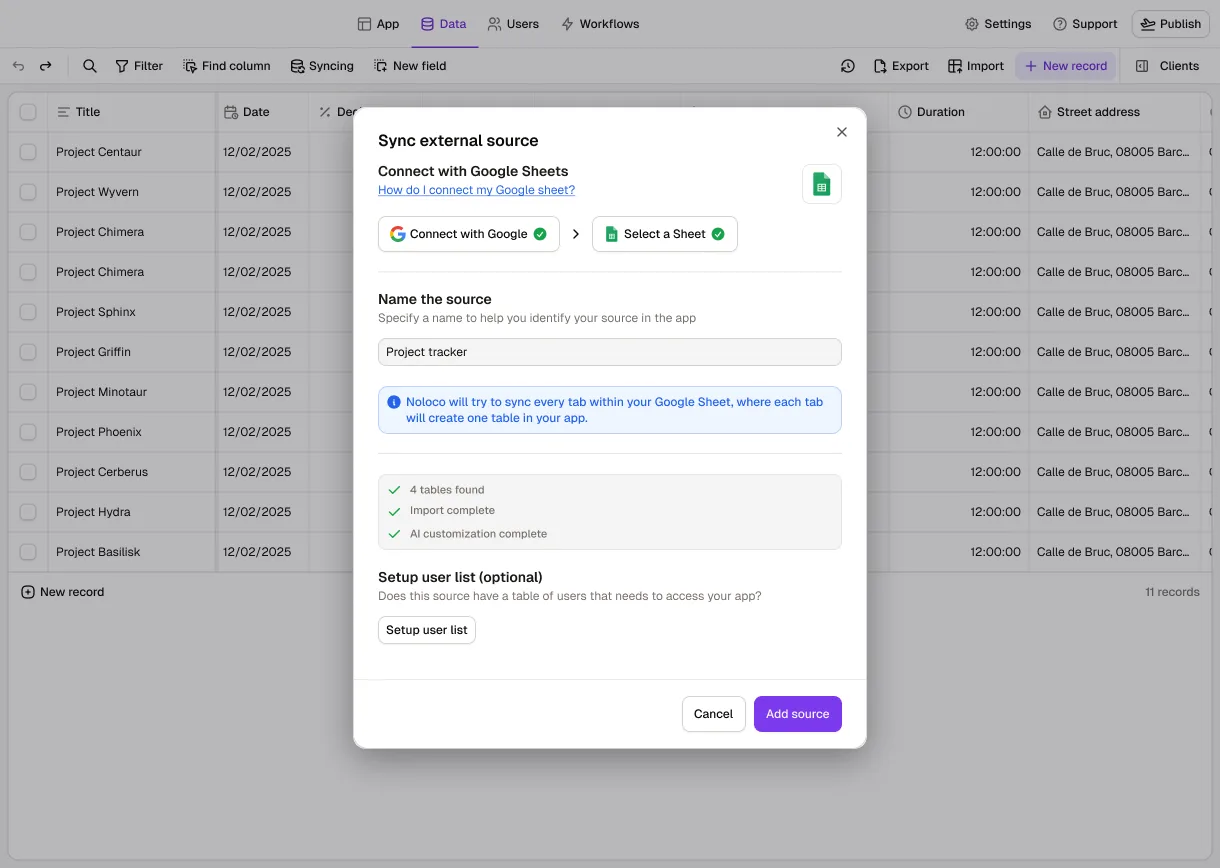Add a New field
1220x868 pixels.
click(x=410, y=66)
